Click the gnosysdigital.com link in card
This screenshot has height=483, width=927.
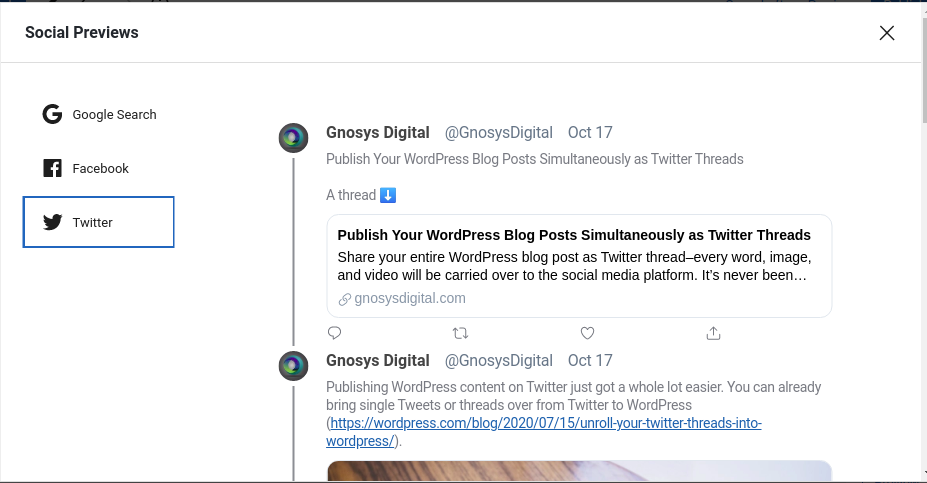pyautogui.click(x=410, y=298)
